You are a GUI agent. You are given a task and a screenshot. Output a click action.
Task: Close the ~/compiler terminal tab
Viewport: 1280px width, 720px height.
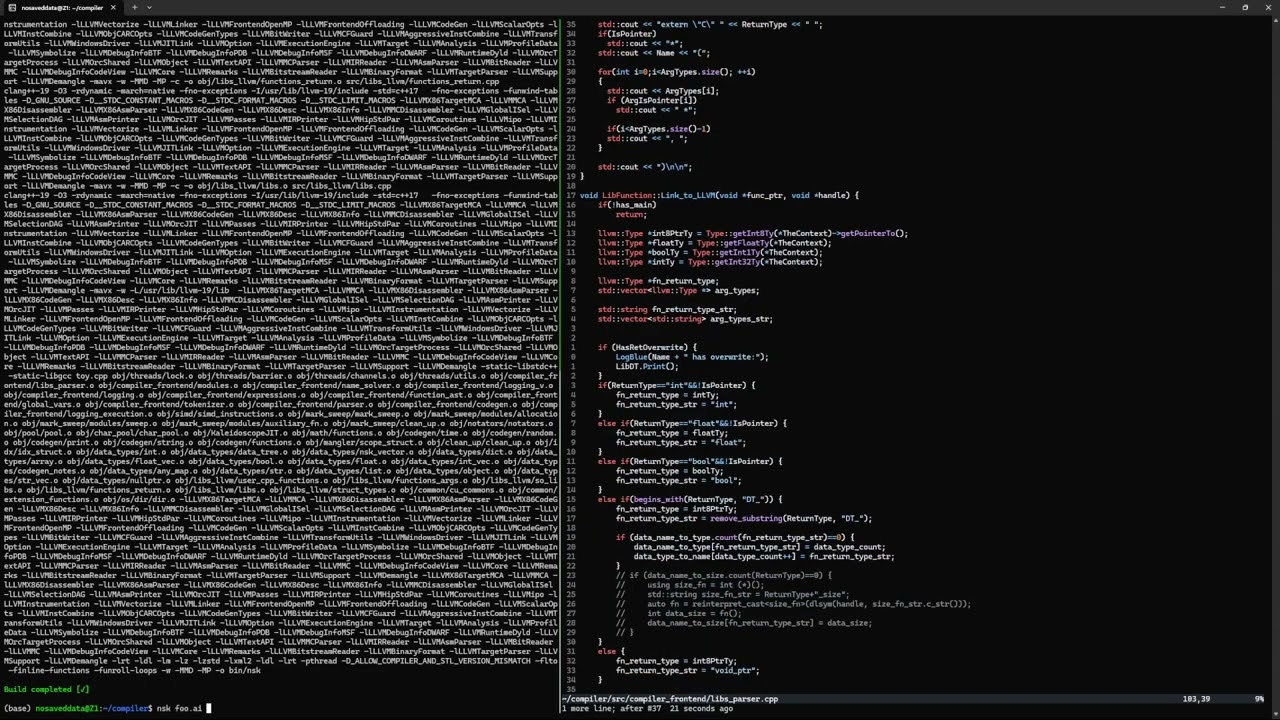(x=113, y=7)
